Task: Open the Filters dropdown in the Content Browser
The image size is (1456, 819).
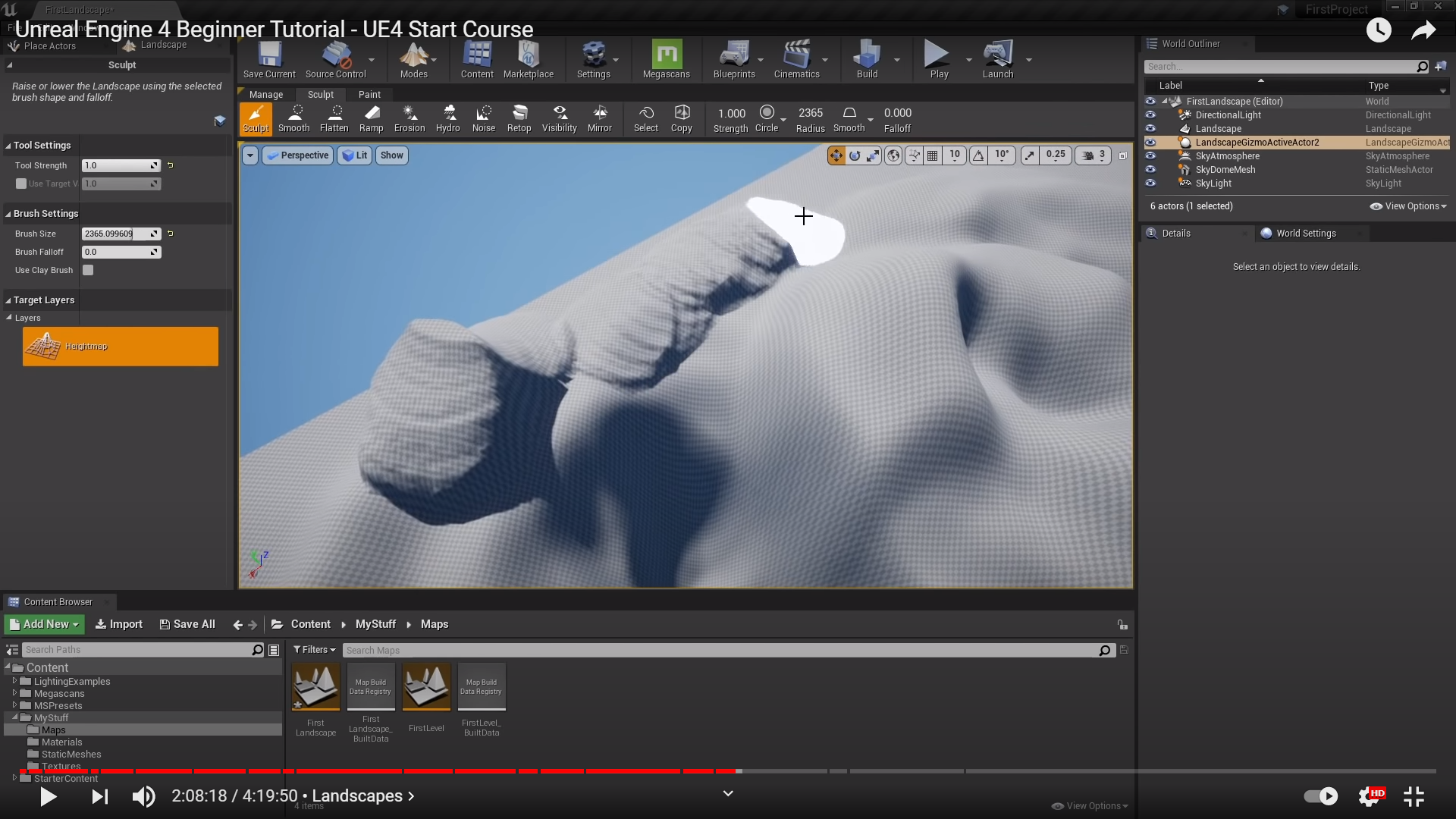Action: tap(314, 650)
